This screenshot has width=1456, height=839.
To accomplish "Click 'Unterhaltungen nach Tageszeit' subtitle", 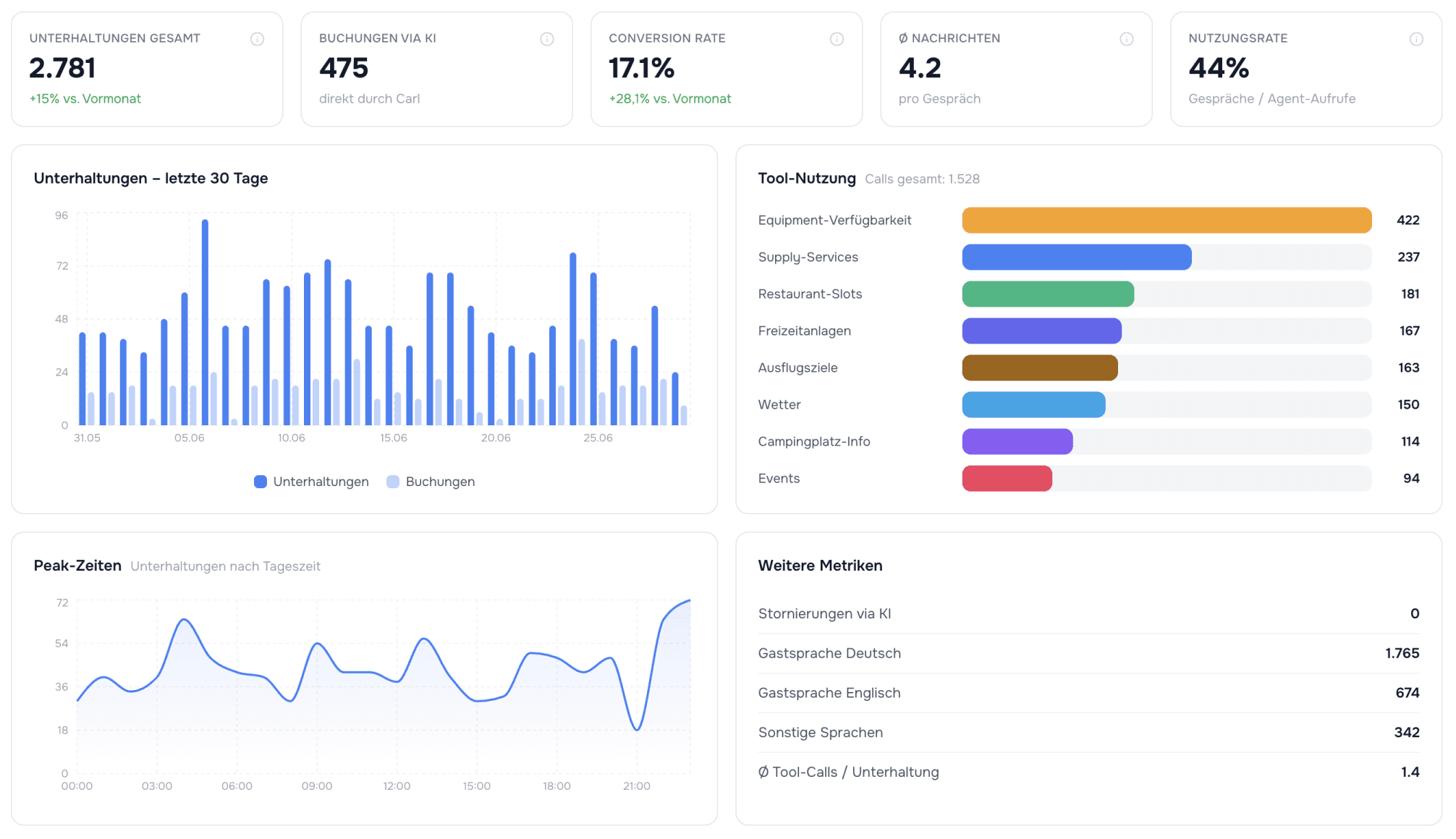I will point(225,566).
